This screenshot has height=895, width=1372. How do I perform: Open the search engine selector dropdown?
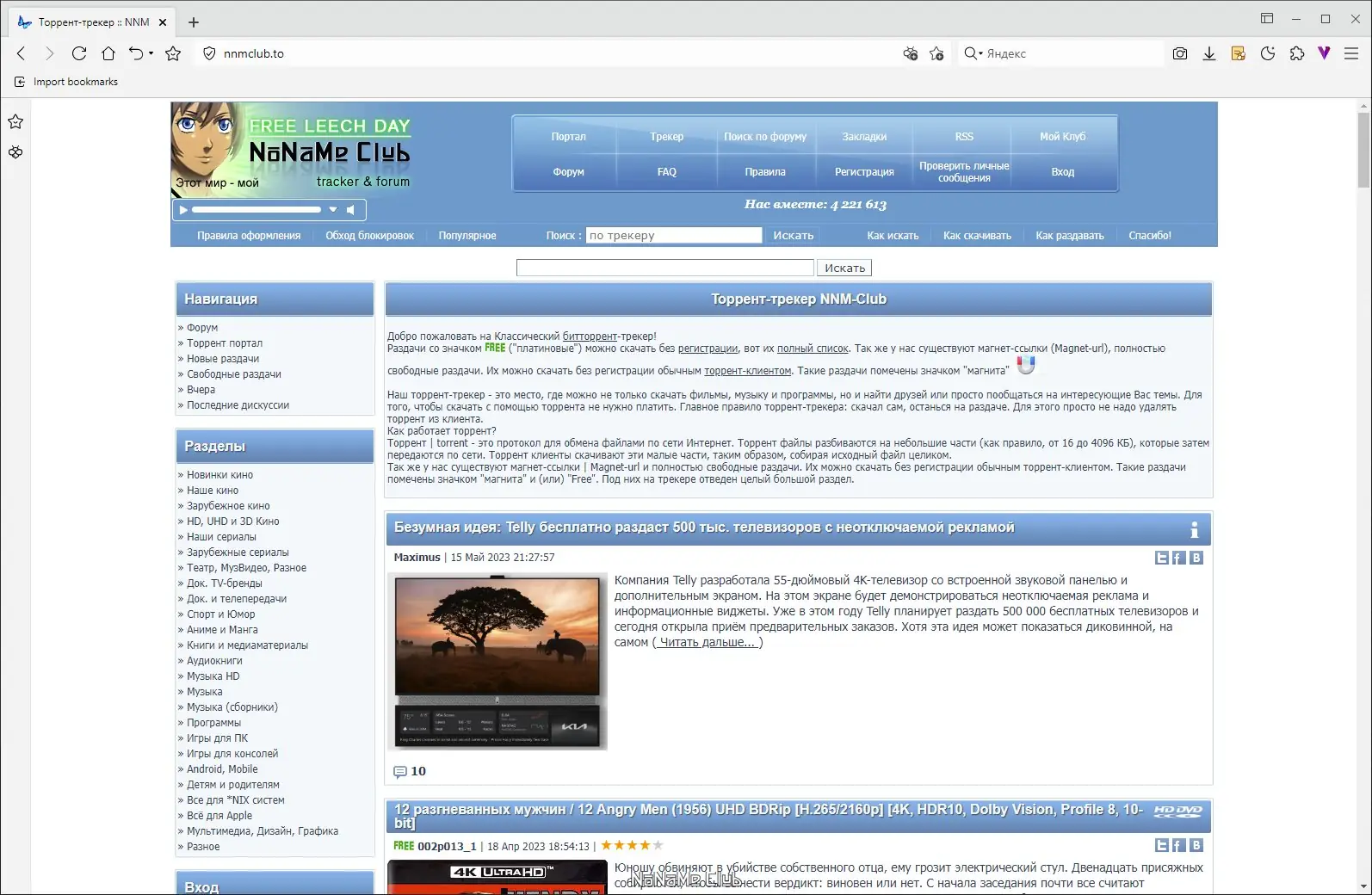(x=973, y=53)
